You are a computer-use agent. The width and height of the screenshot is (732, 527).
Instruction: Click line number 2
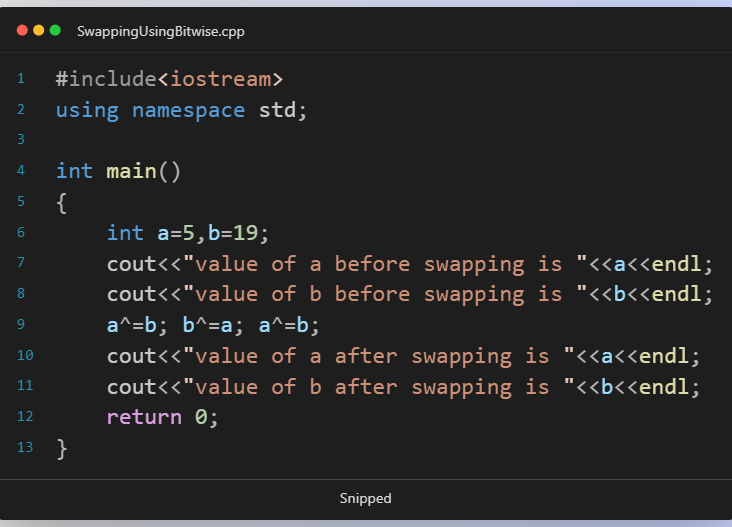21,109
